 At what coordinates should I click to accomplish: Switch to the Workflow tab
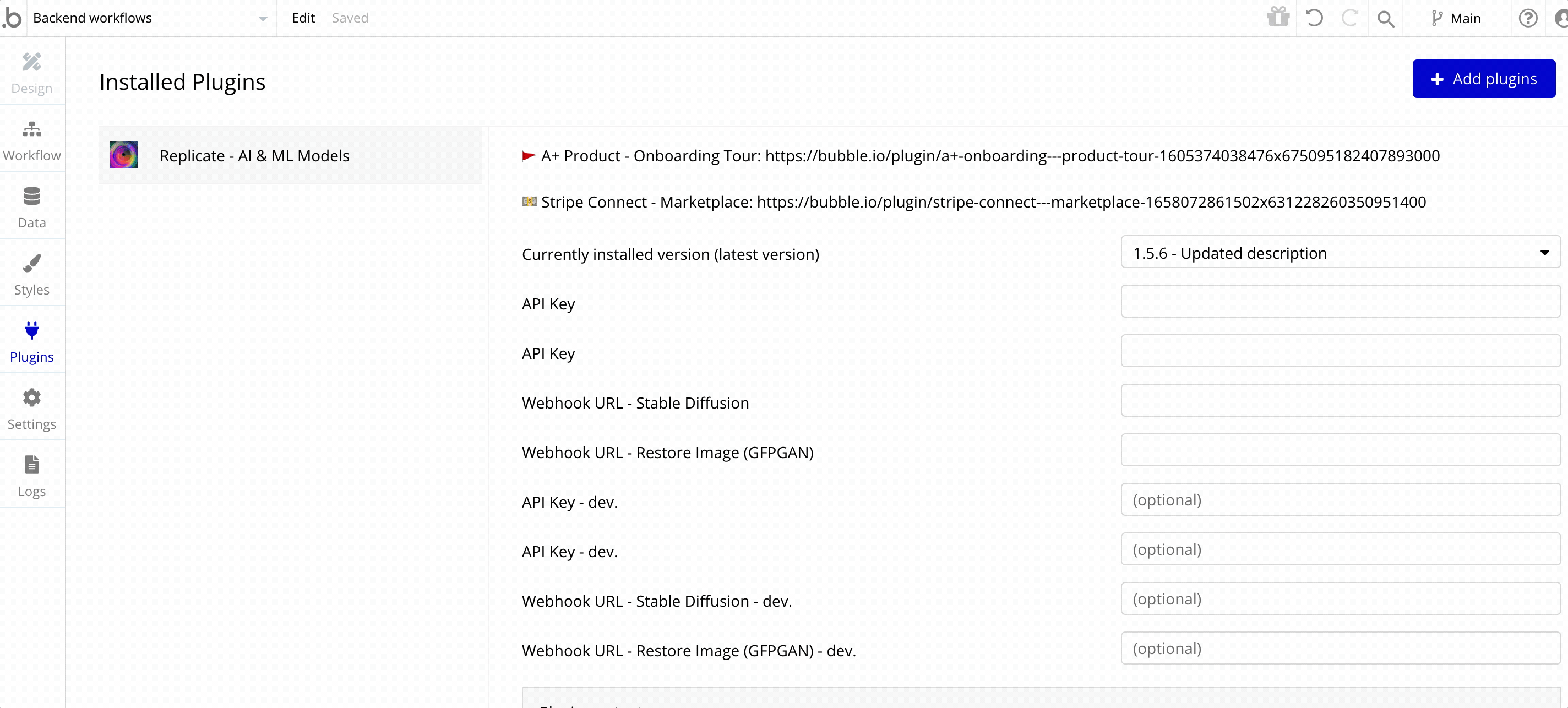point(31,140)
